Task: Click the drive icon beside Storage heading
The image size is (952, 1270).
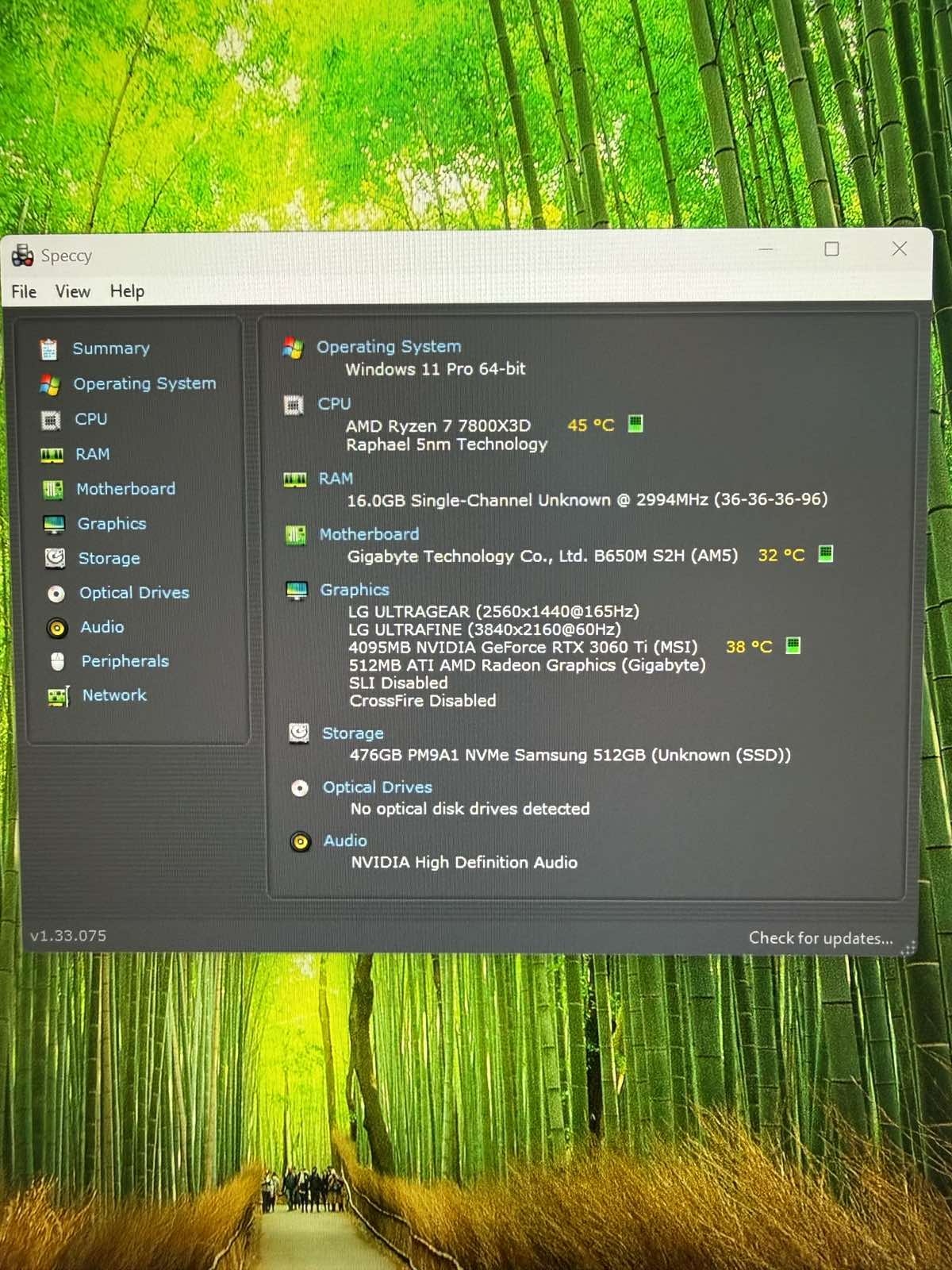Action: point(299,733)
